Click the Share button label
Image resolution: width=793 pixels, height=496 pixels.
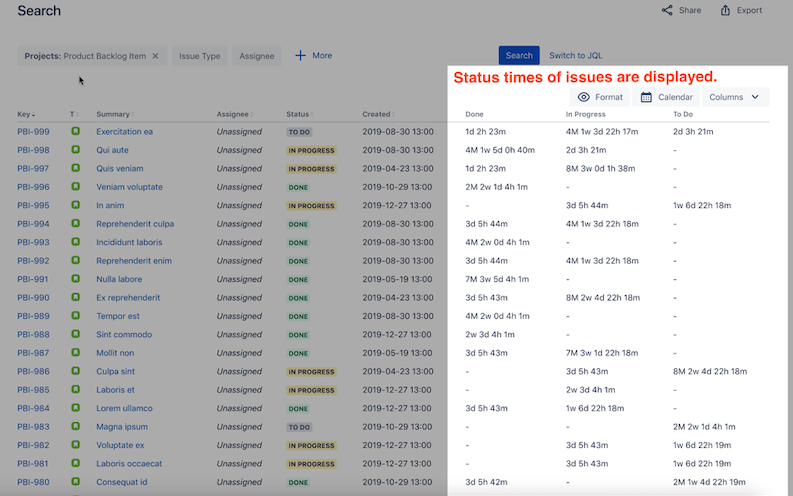tap(690, 10)
